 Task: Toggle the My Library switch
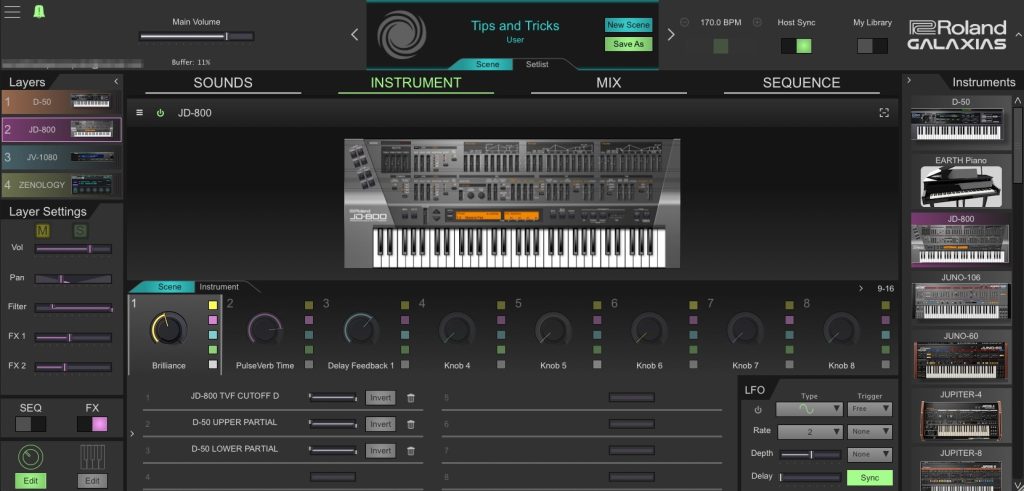872,46
